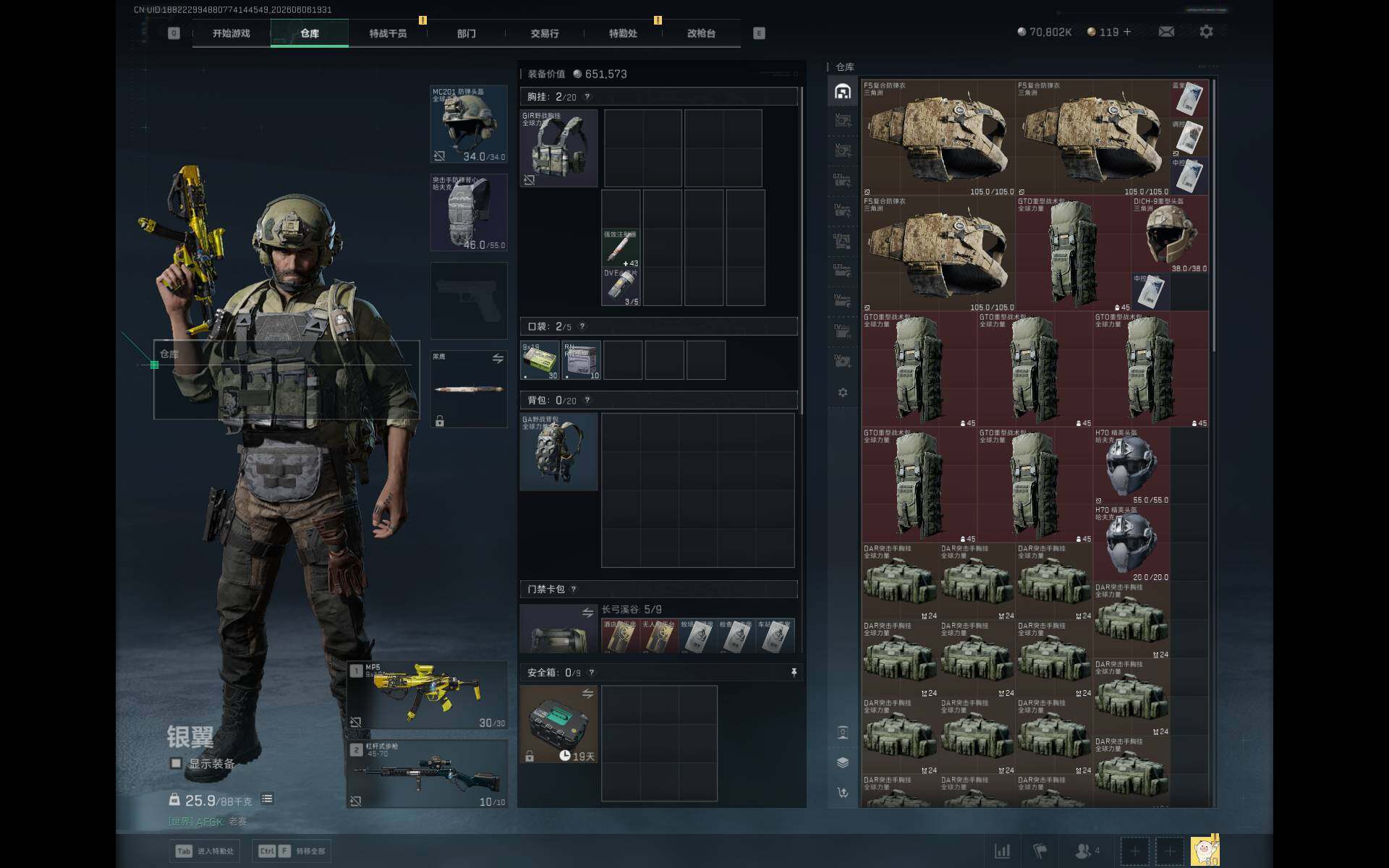Open the weight details list icon
The width and height of the screenshot is (1389, 868).
point(267,799)
